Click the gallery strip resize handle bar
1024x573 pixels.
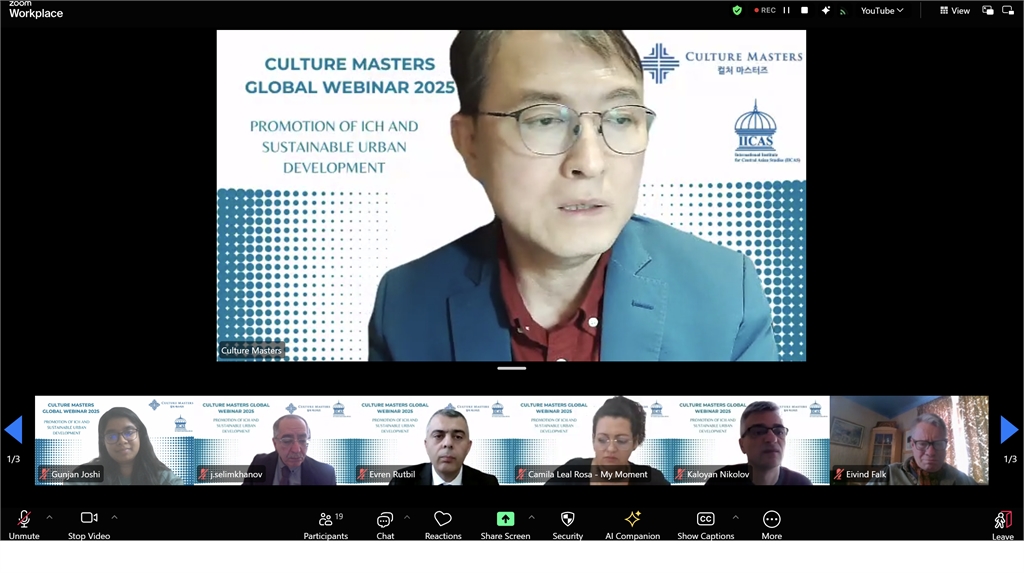click(x=511, y=368)
